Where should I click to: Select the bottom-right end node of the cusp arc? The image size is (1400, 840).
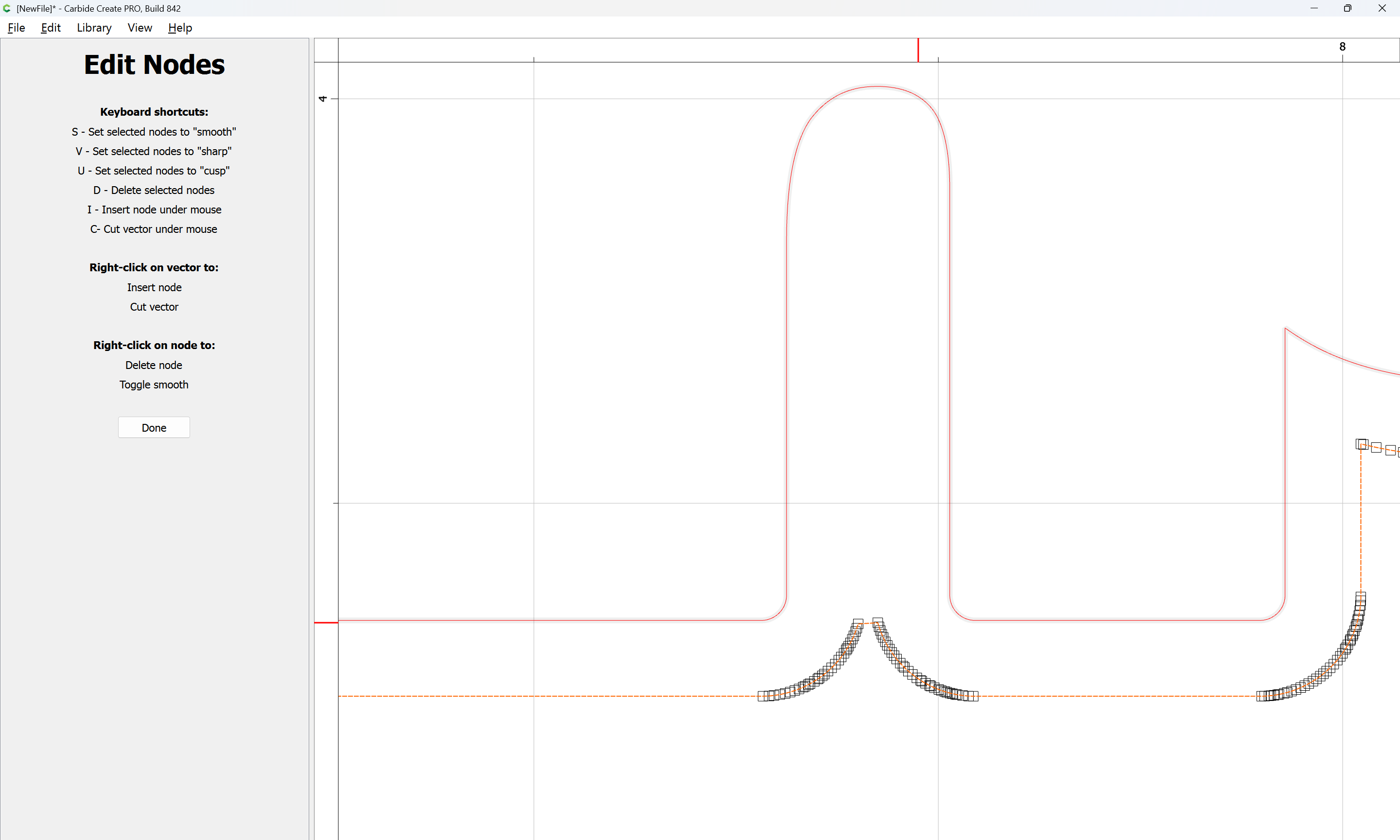(x=973, y=696)
